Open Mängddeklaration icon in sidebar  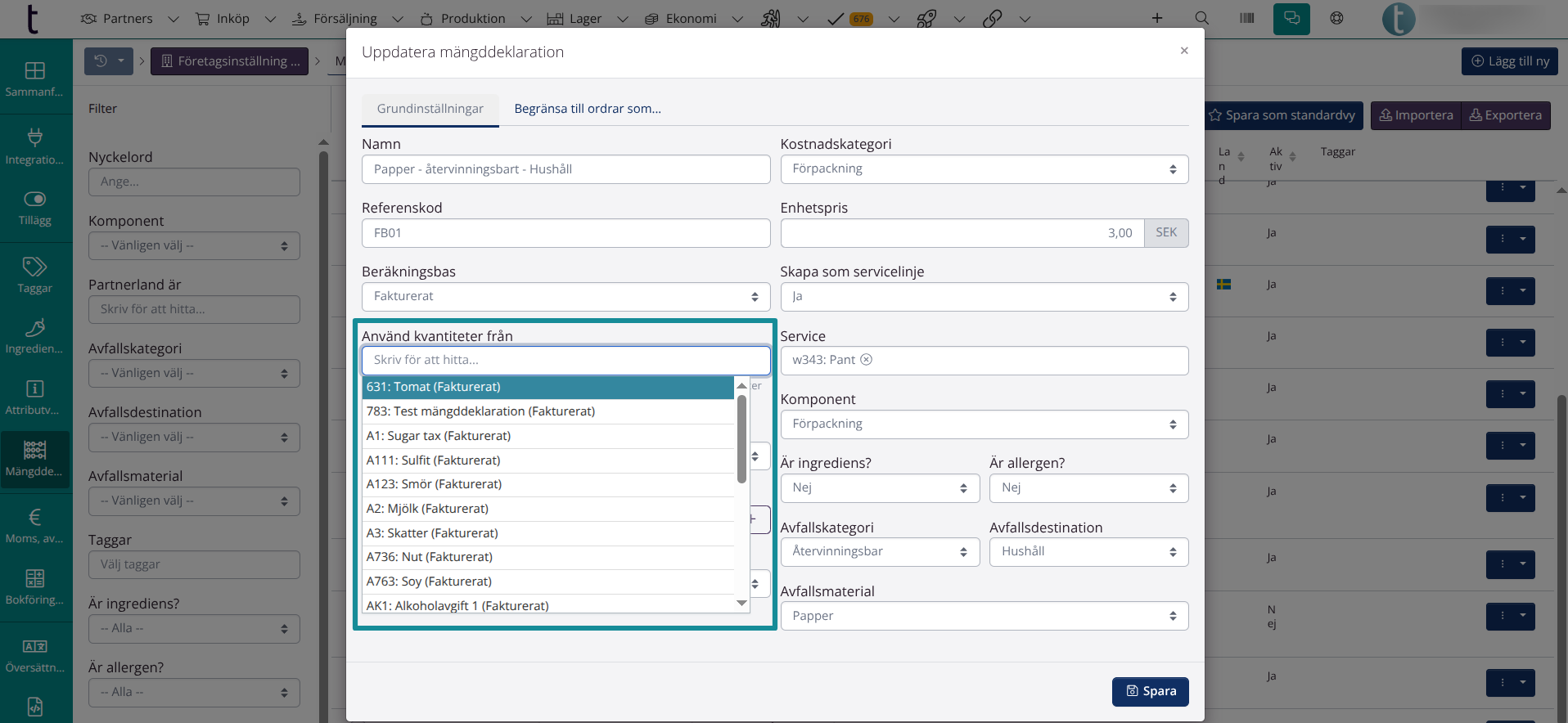tap(34, 459)
